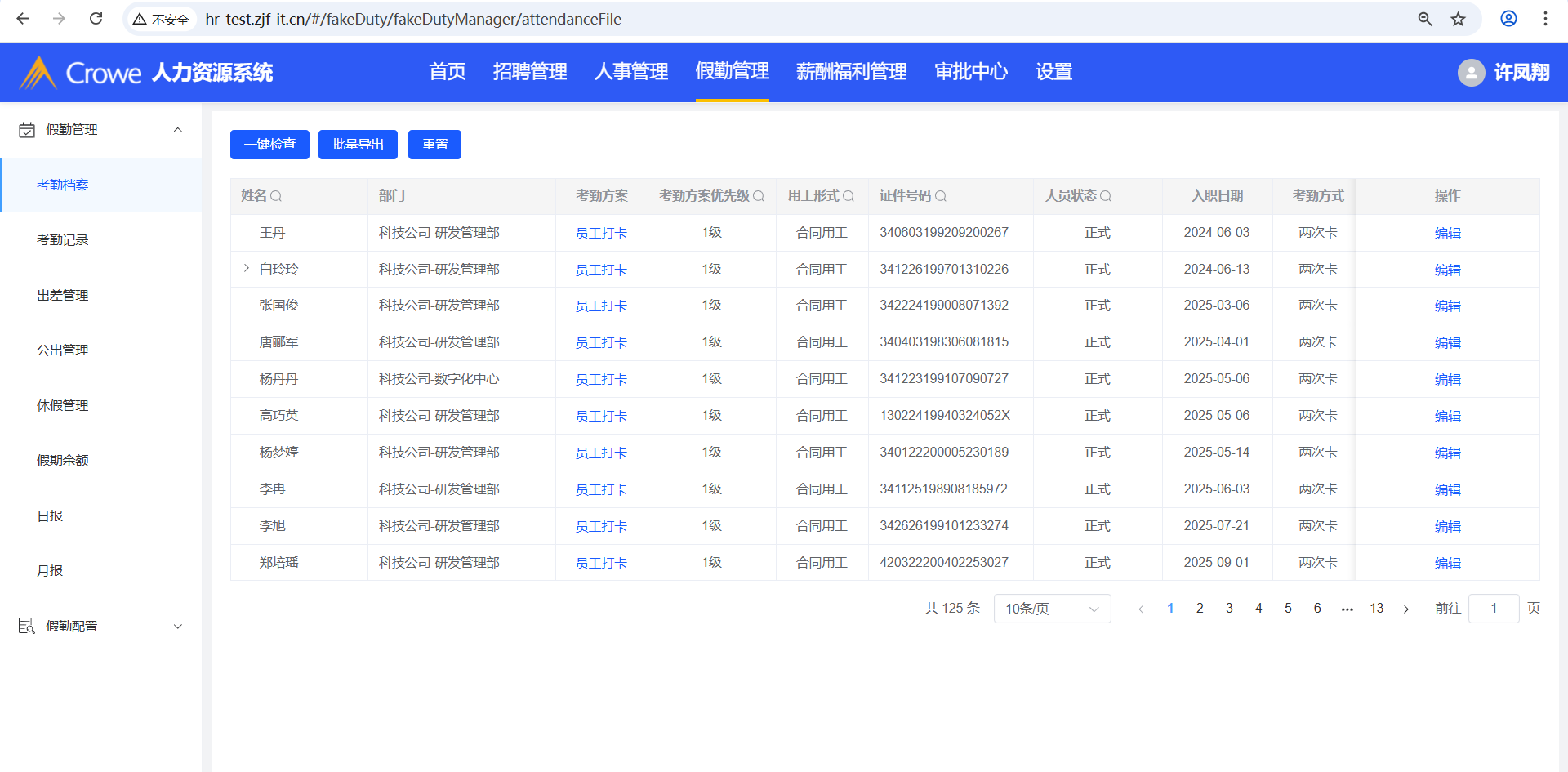Open the 薪酬福利管理 top menu
Screen dimensions: 1568x772
(851, 72)
